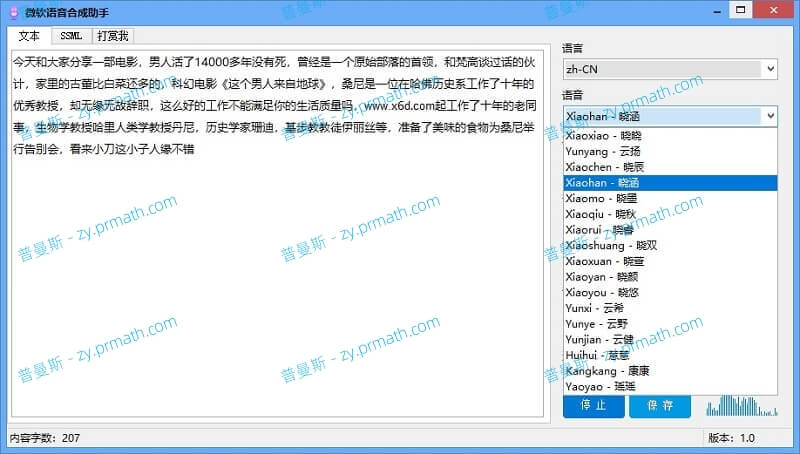
Task: Select voice Yunyang - 云扬
Action: [x=670, y=152]
